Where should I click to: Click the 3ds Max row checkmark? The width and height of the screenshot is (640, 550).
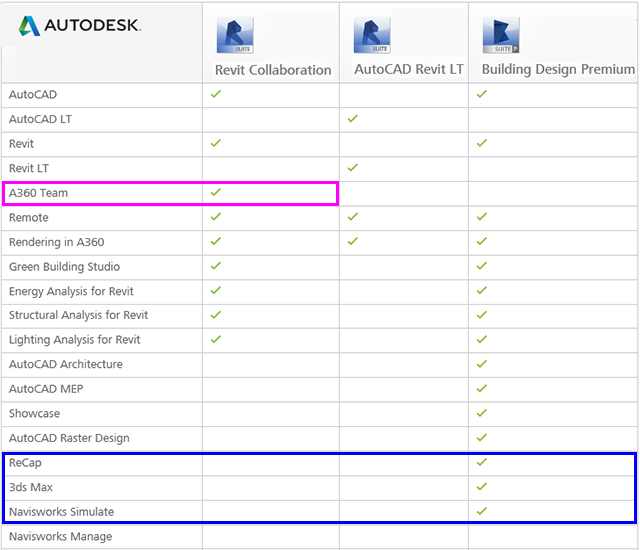482,486
